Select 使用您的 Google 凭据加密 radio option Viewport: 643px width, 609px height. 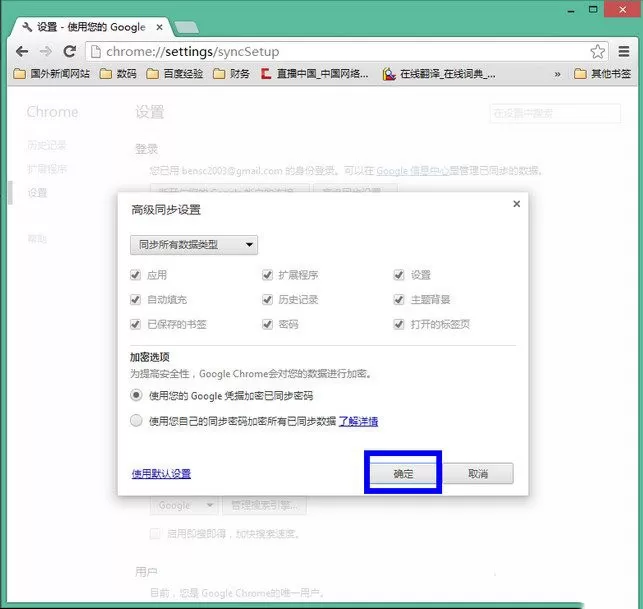click(136, 395)
